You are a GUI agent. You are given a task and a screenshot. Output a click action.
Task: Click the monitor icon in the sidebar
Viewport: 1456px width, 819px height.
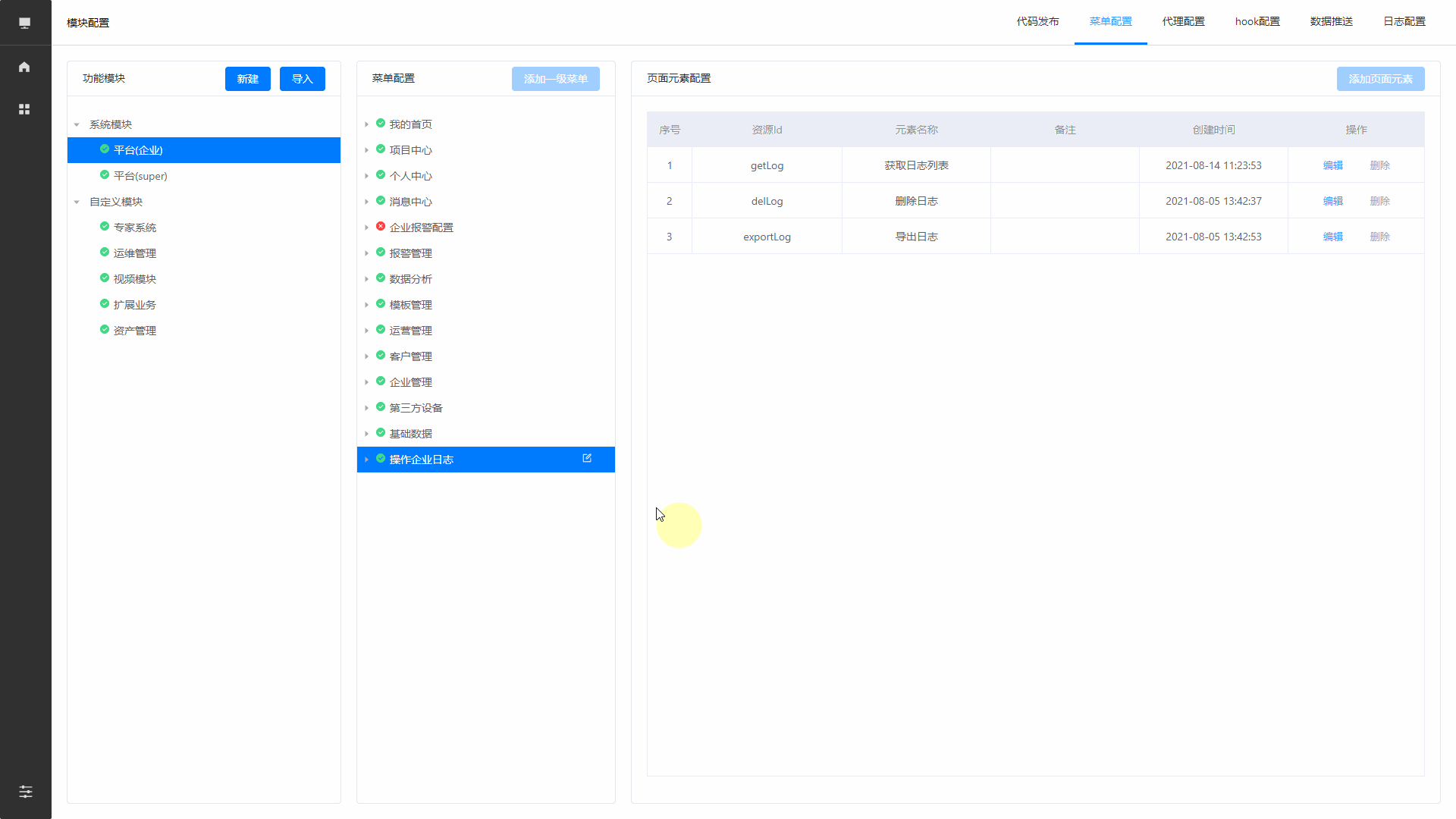pyautogui.click(x=24, y=23)
